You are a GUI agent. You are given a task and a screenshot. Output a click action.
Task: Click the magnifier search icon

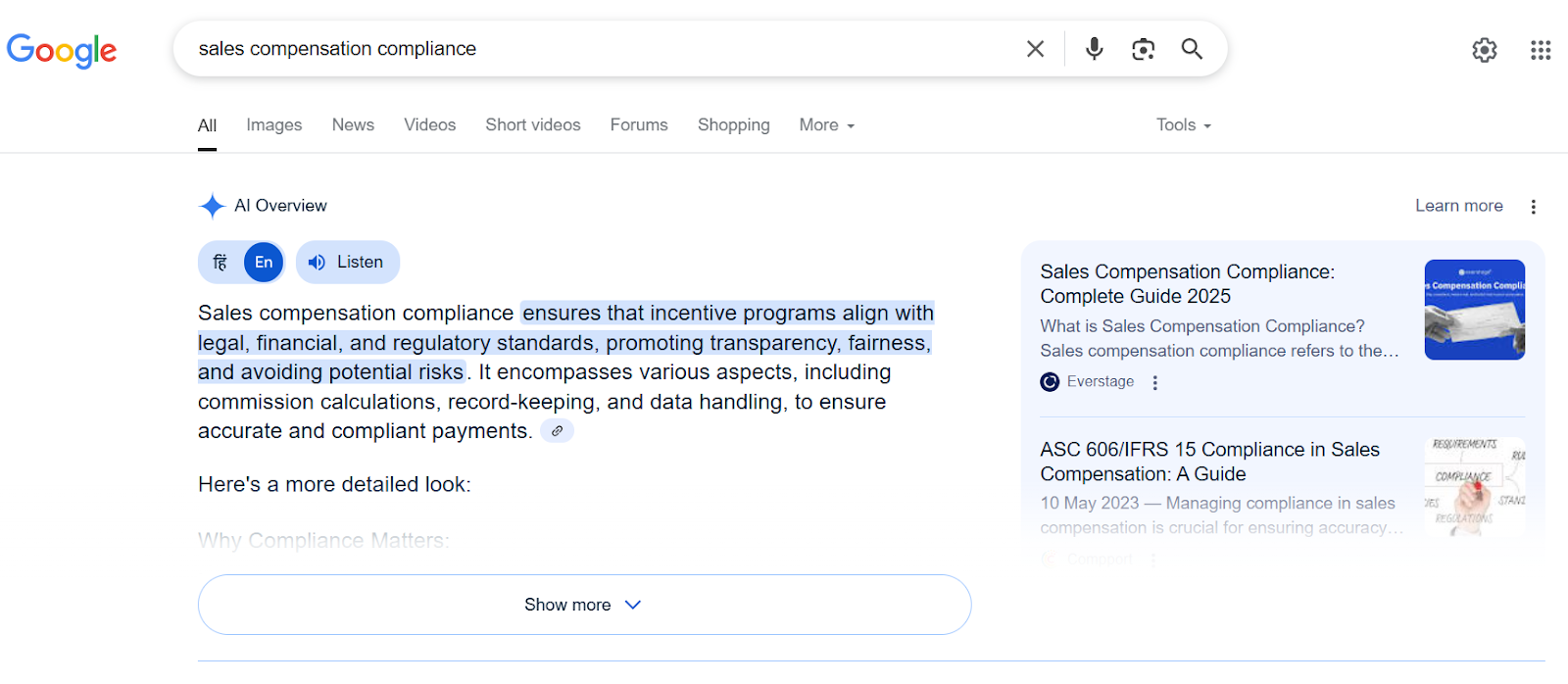point(1192,49)
